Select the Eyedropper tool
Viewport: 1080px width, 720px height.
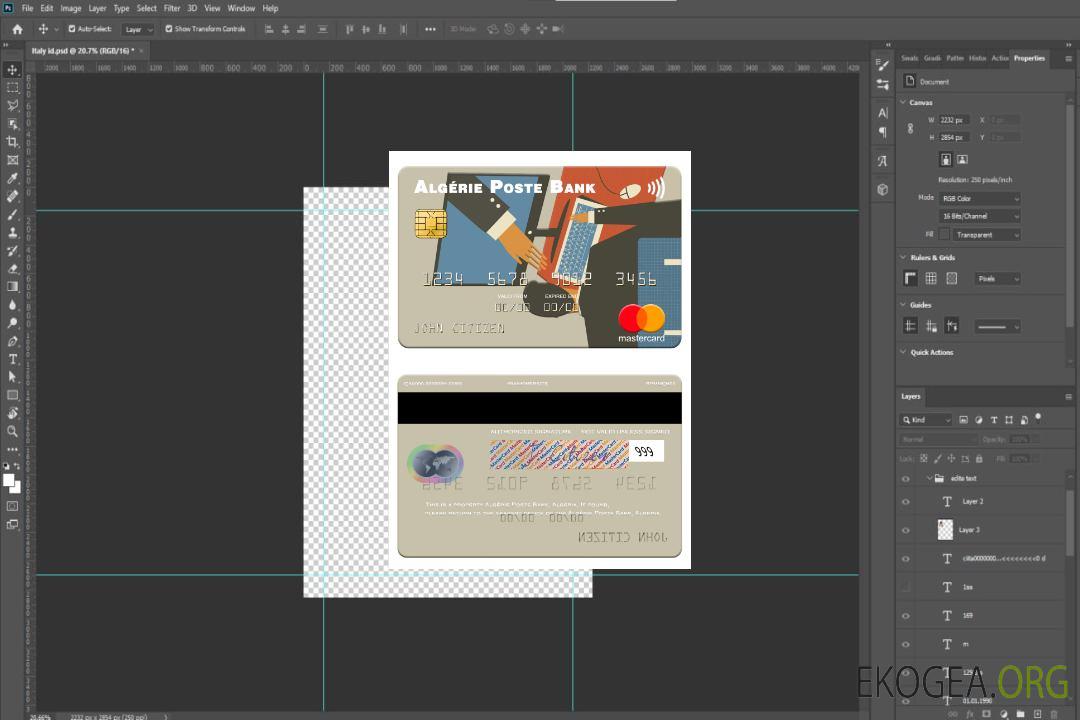(12, 178)
